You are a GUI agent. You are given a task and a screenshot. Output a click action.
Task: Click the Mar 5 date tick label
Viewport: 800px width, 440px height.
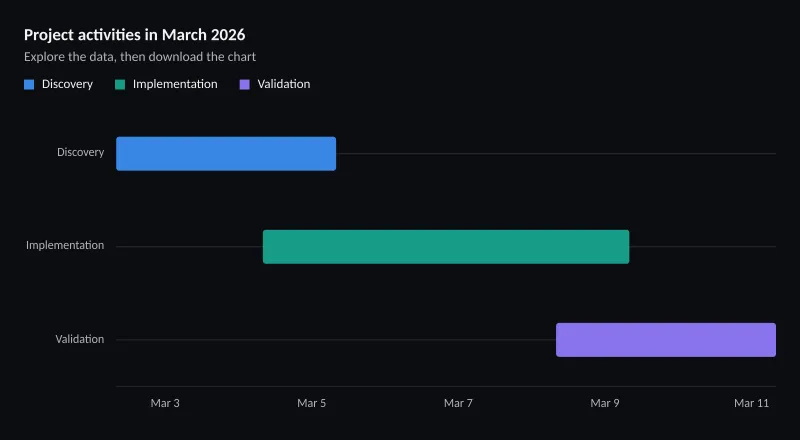311,403
